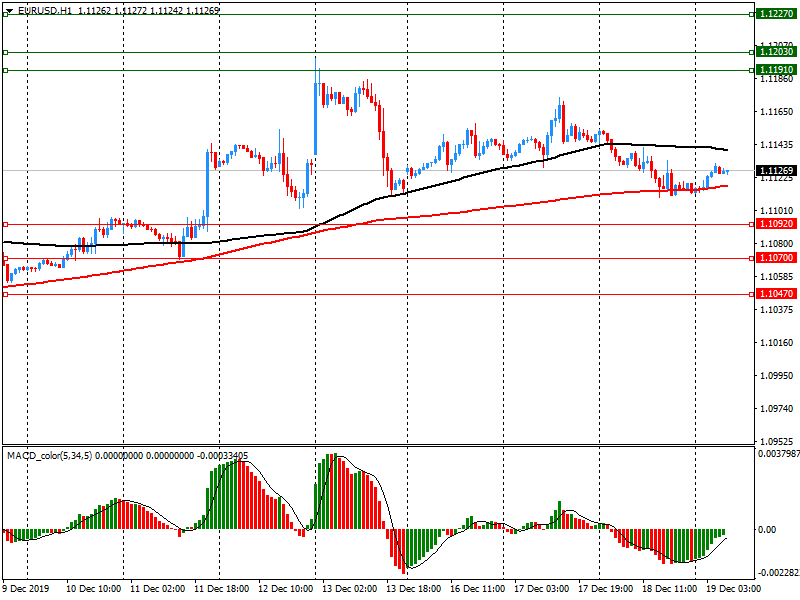Click the 1.10375 price scale value
Viewport: 800px width, 600px height.
point(777,310)
